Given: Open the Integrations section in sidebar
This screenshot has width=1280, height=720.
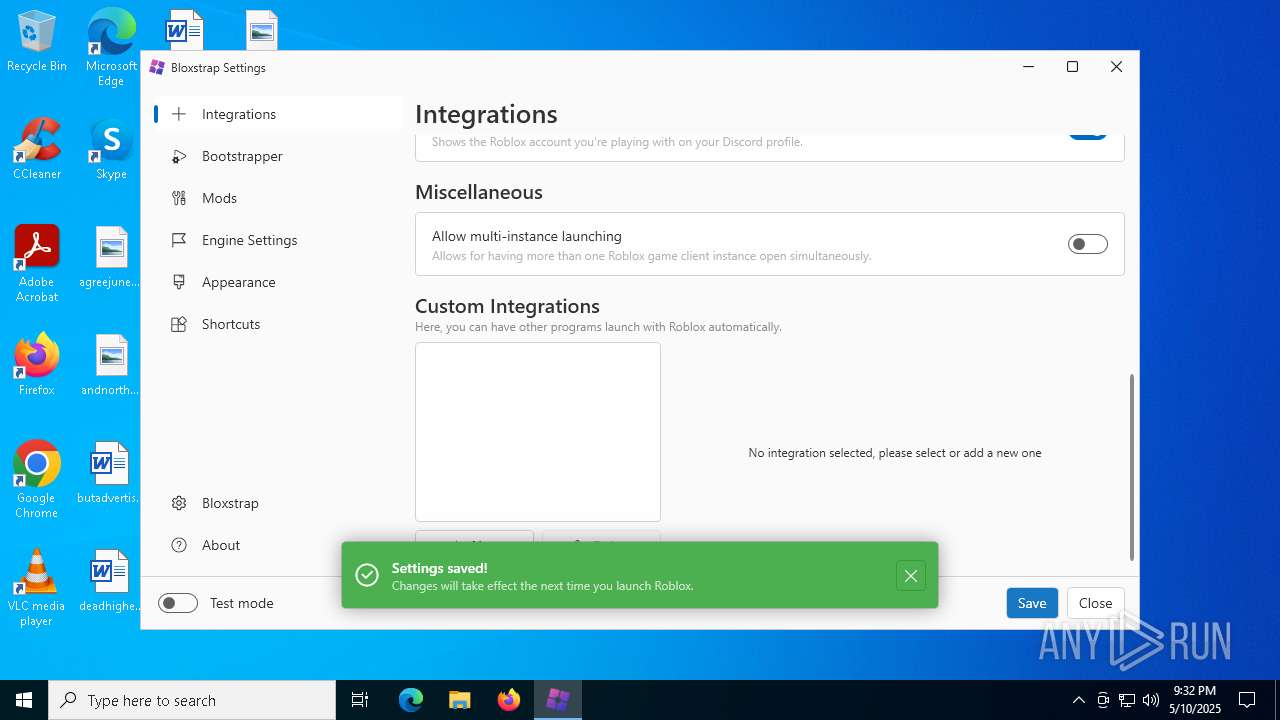Looking at the screenshot, I should point(277,114).
